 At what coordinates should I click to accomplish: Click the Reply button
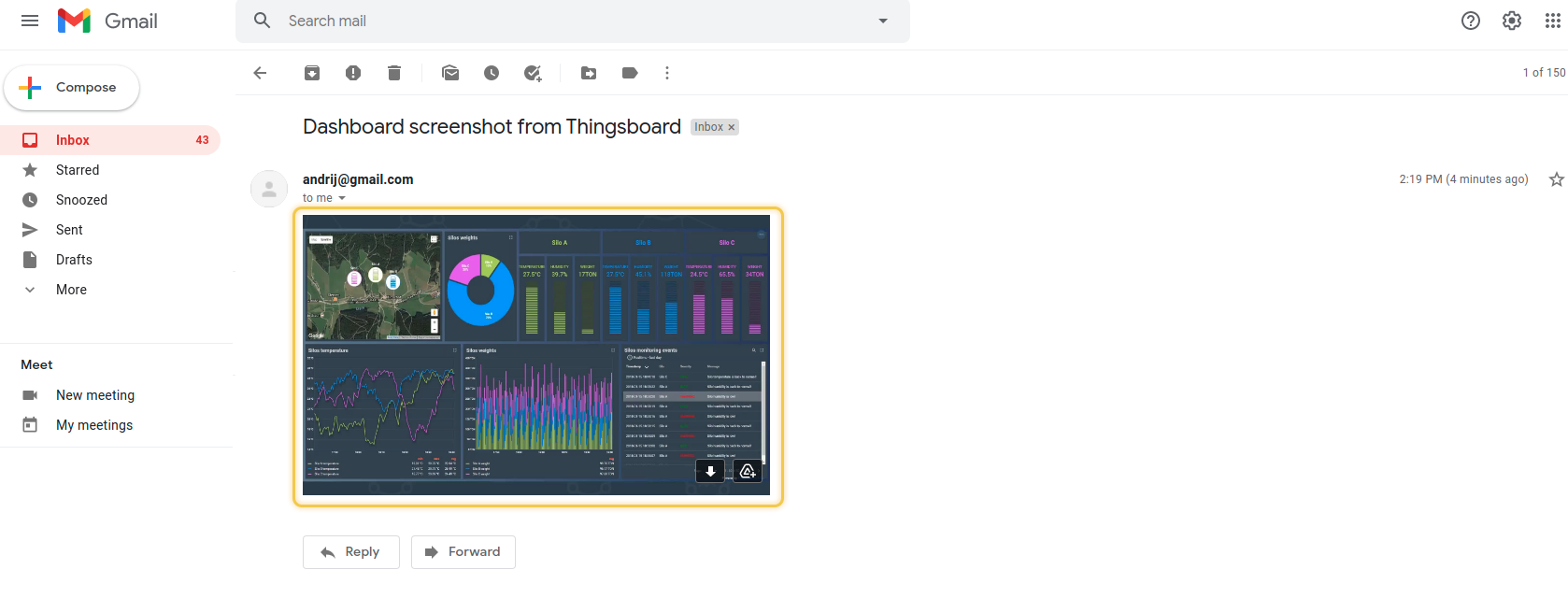[x=351, y=552]
